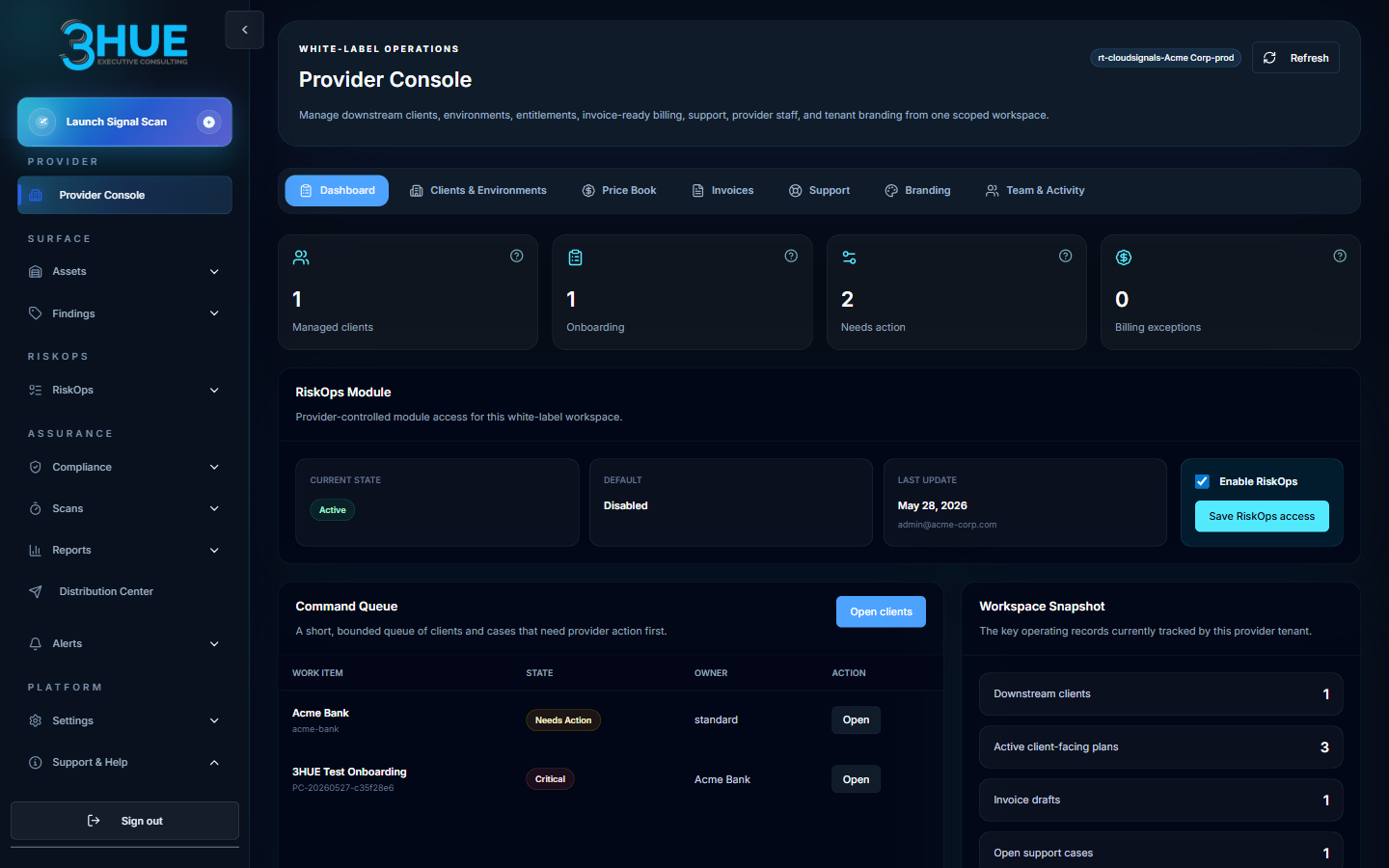Click the Alerts bell icon
The image size is (1389, 868).
[36, 644]
